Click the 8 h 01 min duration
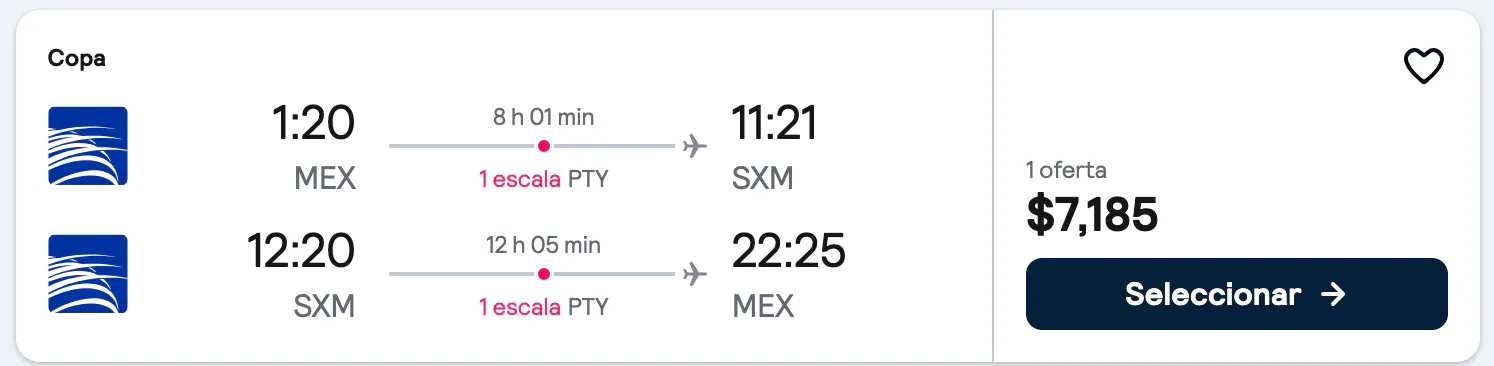 click(x=544, y=117)
